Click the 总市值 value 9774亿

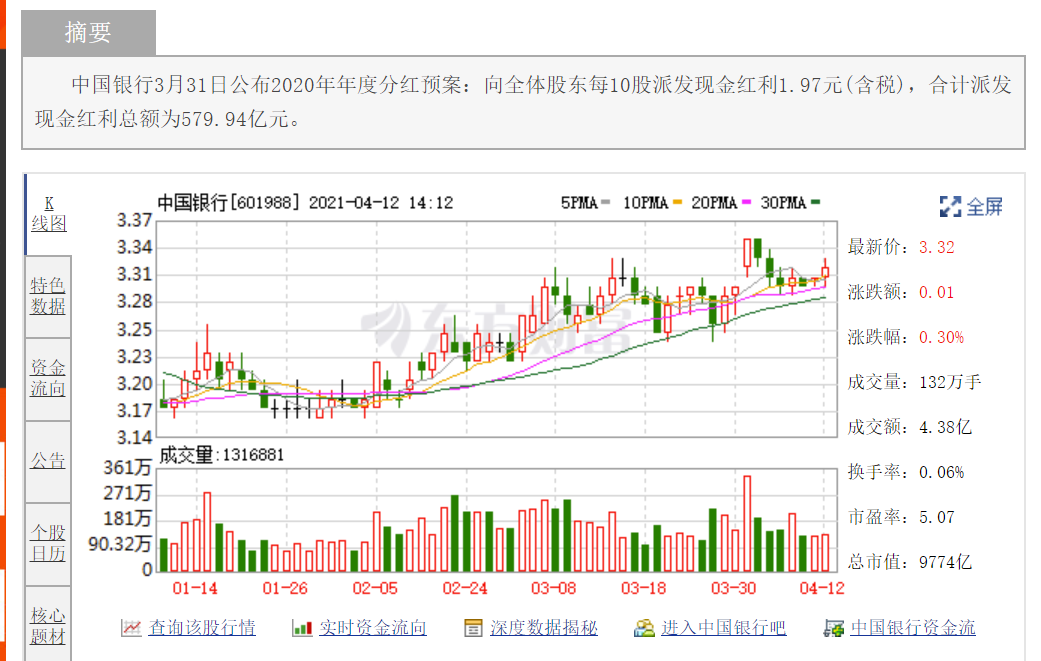point(945,563)
